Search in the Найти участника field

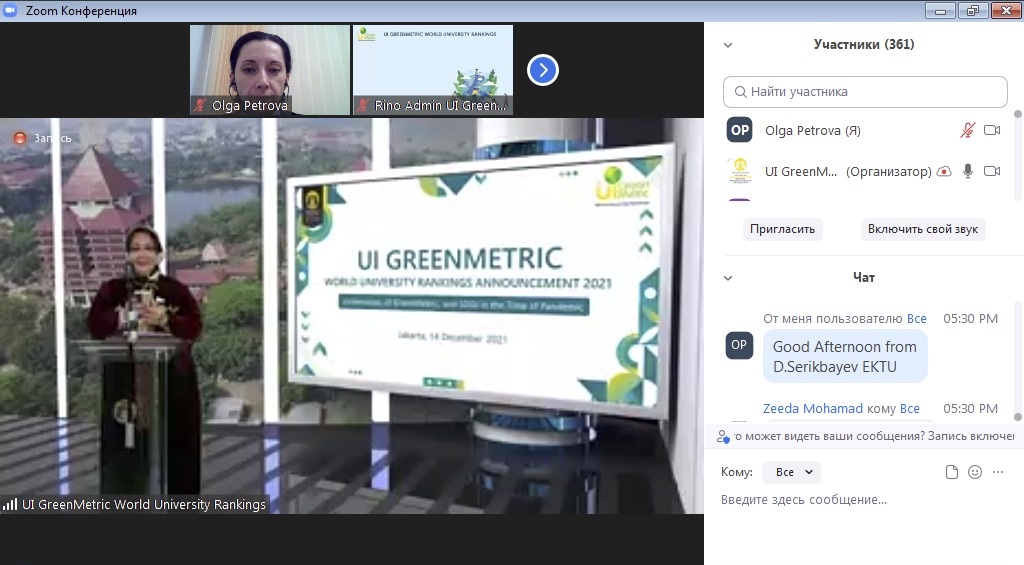(865, 92)
